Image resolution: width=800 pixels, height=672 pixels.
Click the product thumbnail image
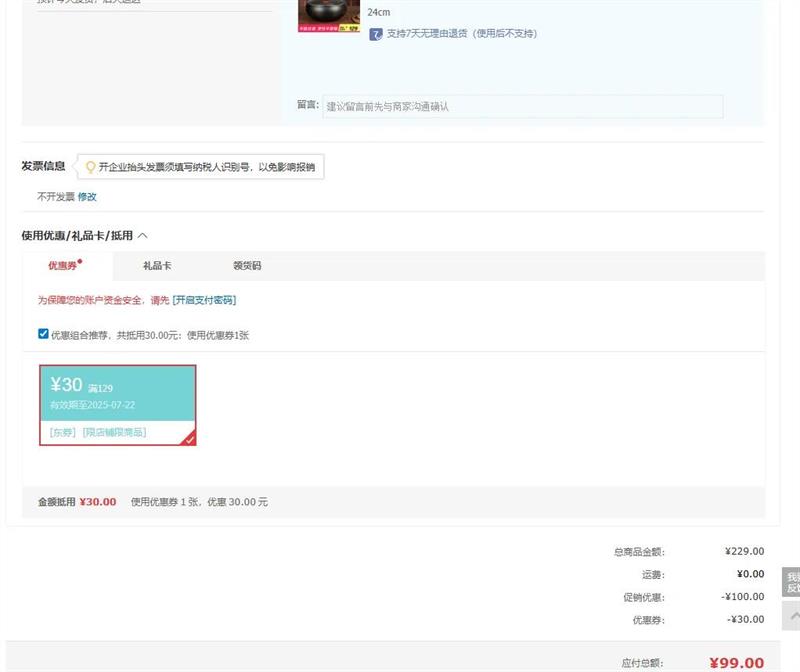tap(328, 16)
